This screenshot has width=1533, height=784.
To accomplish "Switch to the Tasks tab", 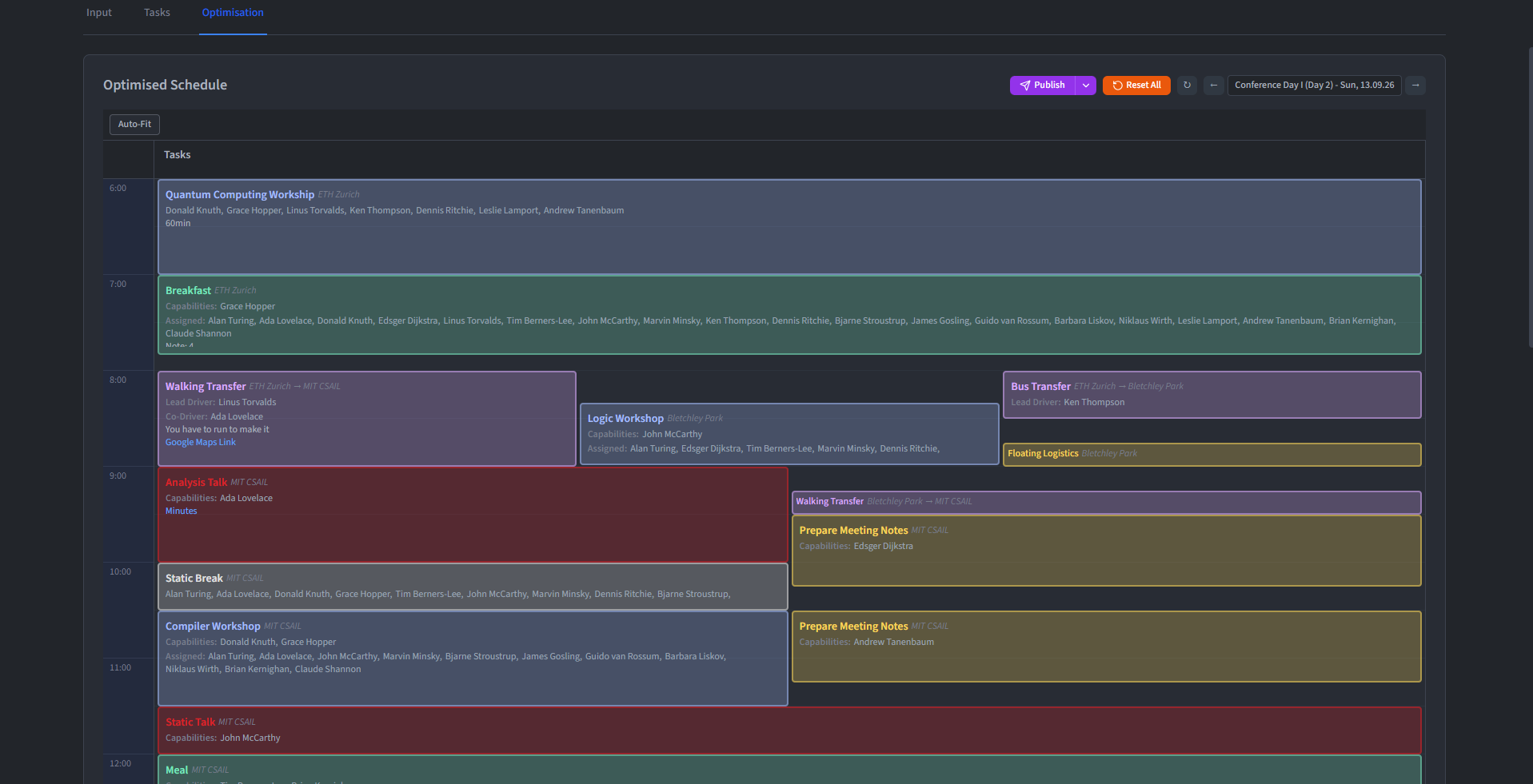I will (x=157, y=13).
